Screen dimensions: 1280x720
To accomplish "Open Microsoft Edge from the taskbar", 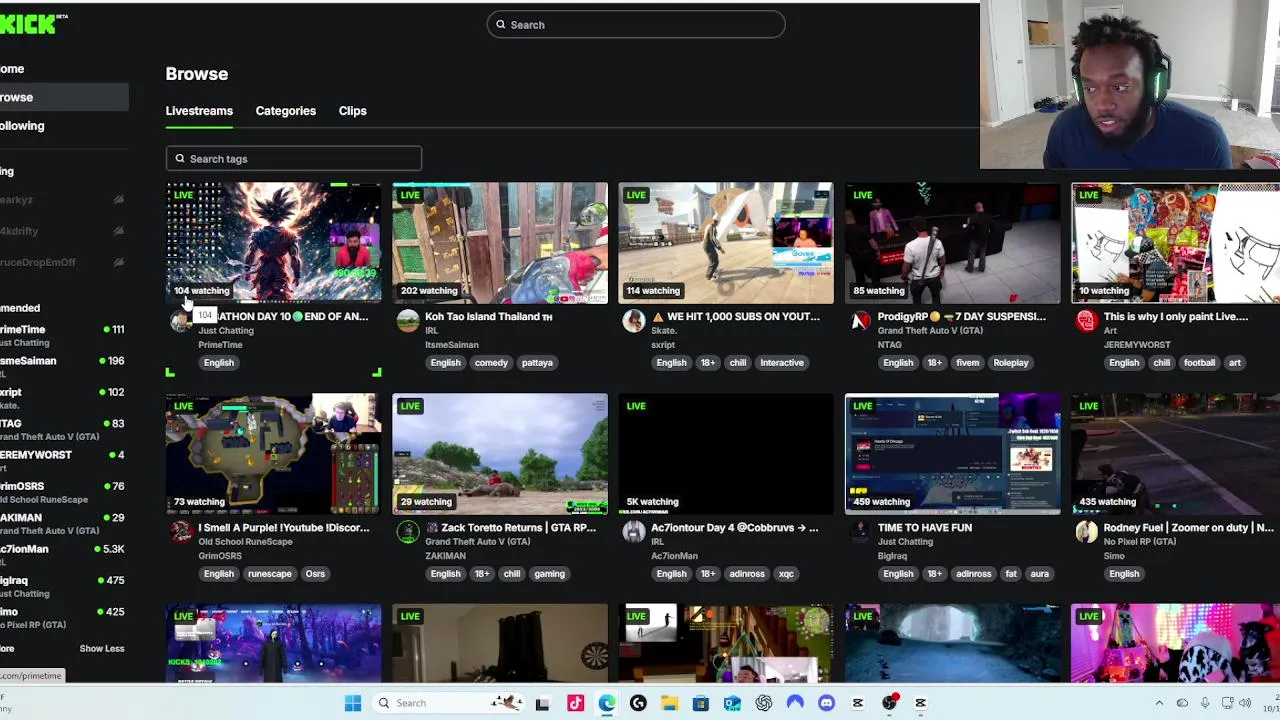I will (607, 703).
